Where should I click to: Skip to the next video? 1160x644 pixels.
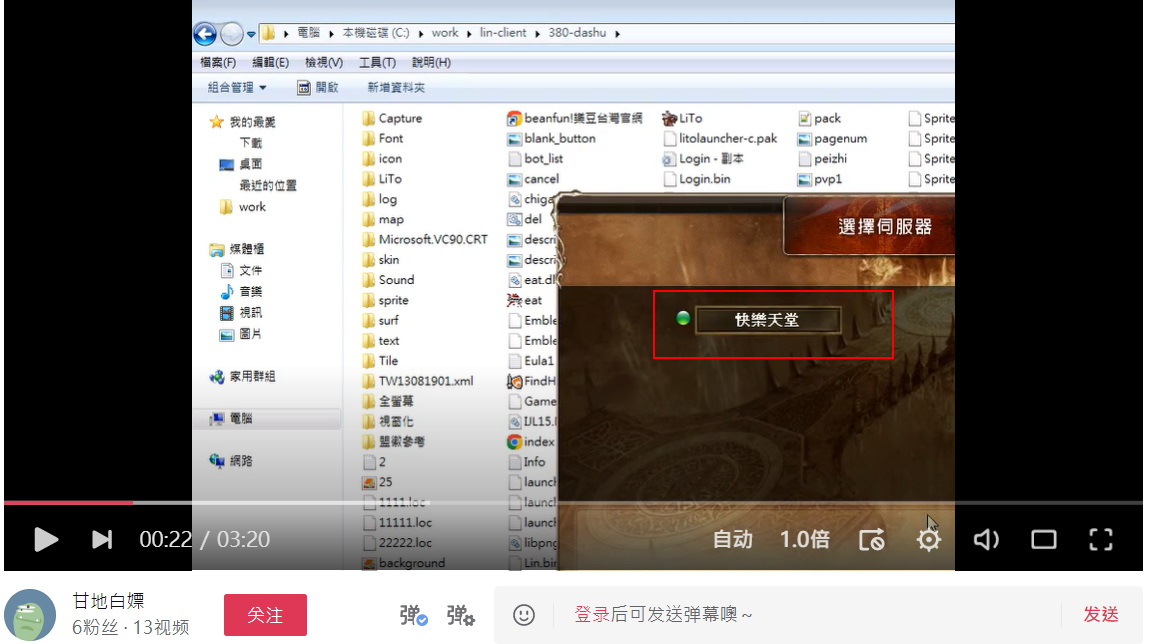tap(102, 540)
